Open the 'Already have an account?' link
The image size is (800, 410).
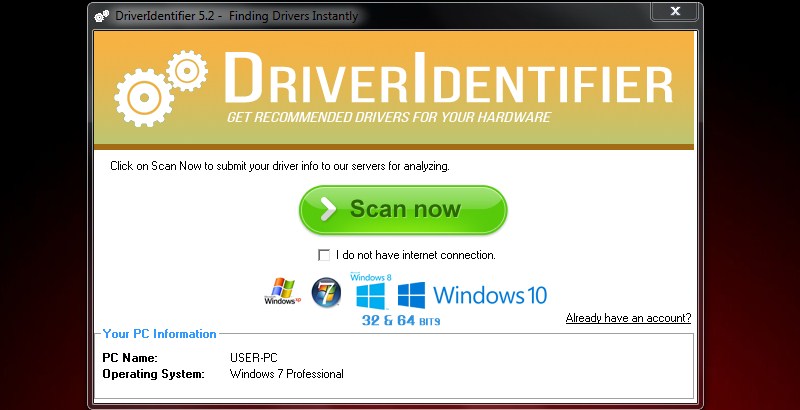[628, 318]
